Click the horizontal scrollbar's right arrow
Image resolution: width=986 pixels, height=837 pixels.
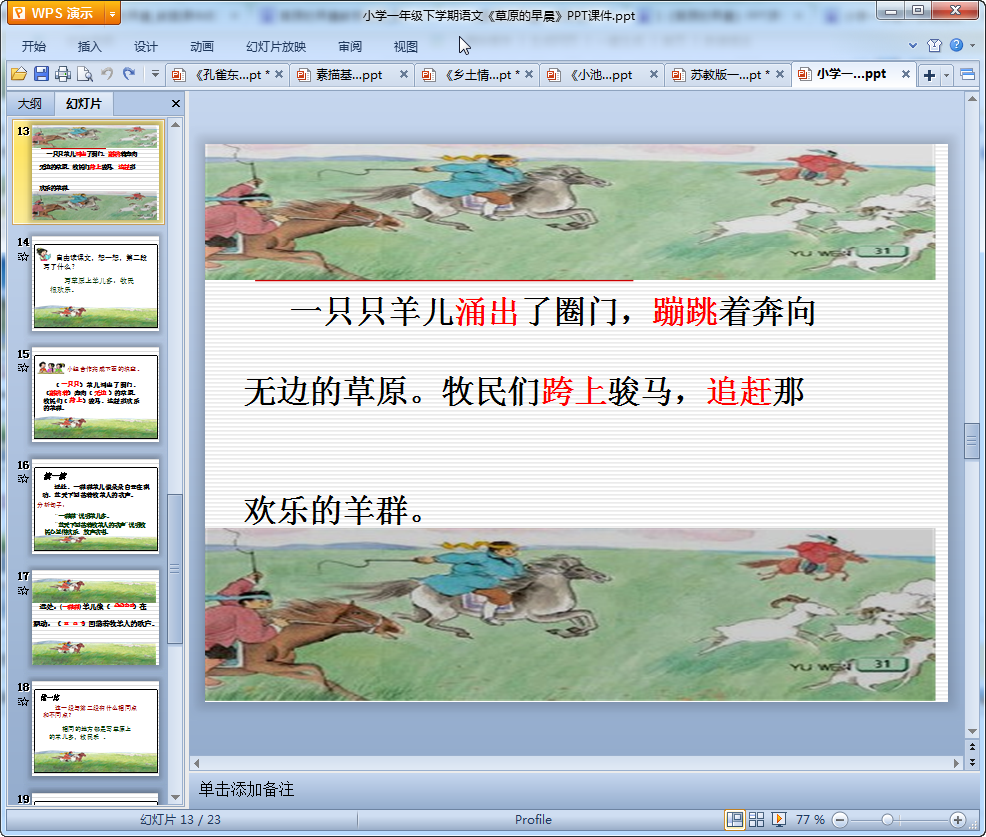click(x=956, y=763)
